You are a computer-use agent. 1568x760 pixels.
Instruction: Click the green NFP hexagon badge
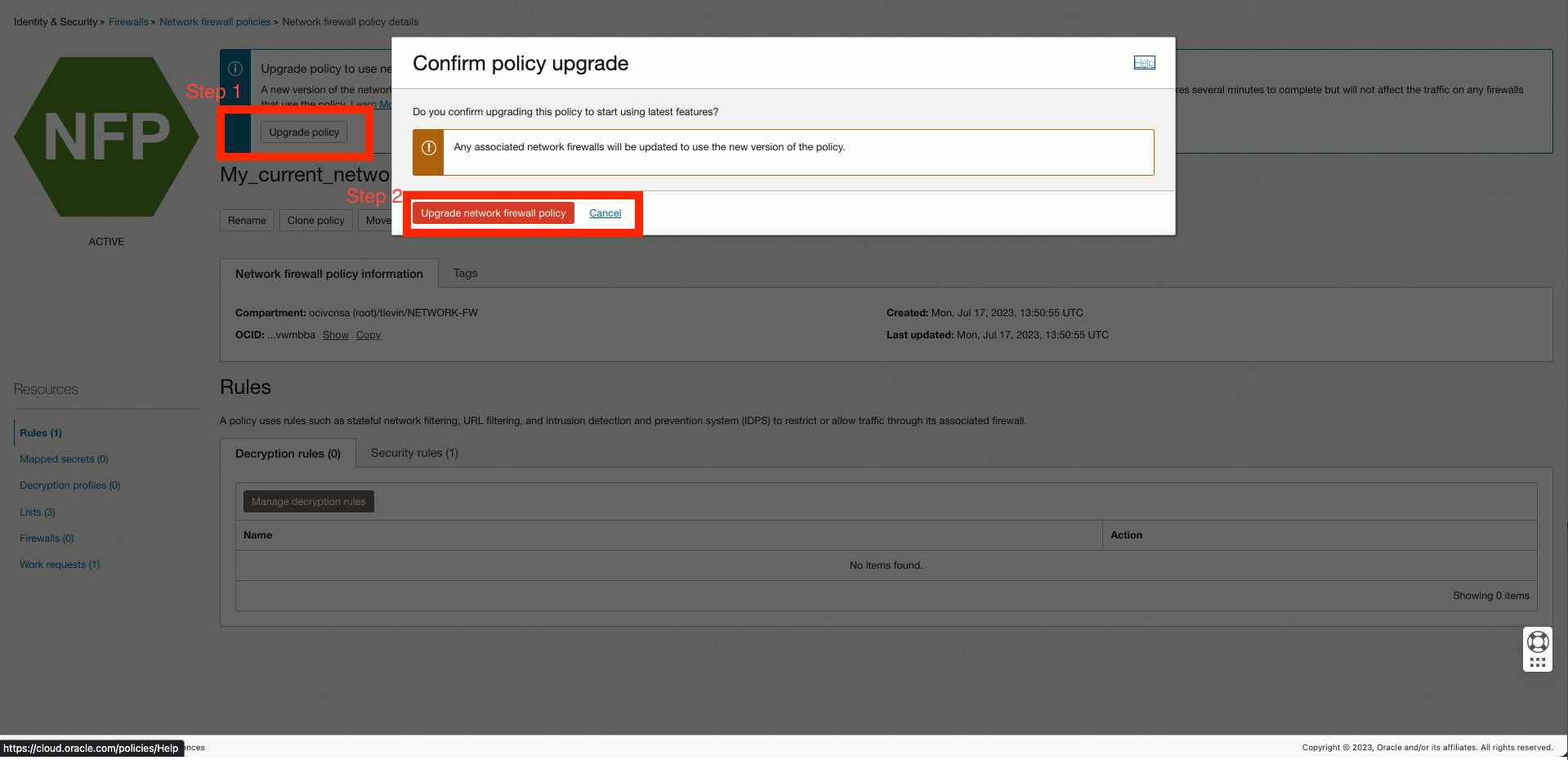pos(106,136)
